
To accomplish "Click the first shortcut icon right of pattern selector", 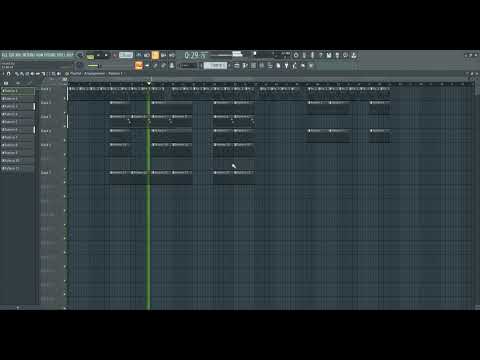I will [237, 66].
